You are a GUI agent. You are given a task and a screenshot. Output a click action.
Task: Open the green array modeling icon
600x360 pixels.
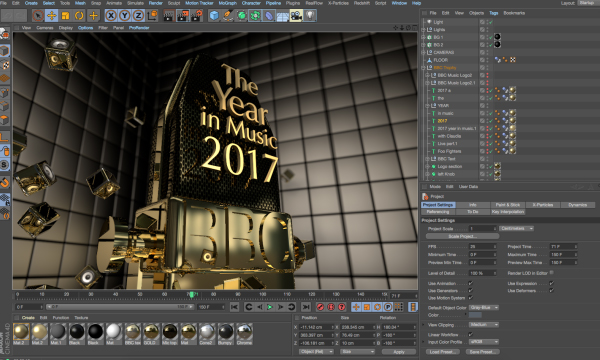click(x=255, y=16)
